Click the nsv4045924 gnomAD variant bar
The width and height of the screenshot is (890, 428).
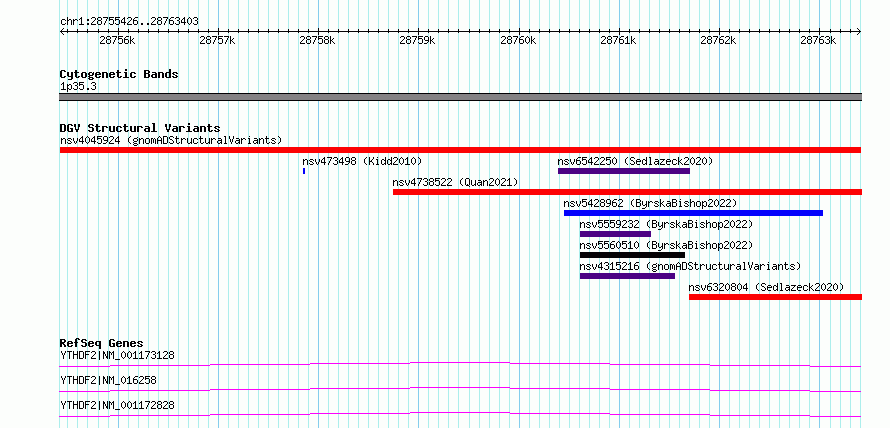(460, 150)
